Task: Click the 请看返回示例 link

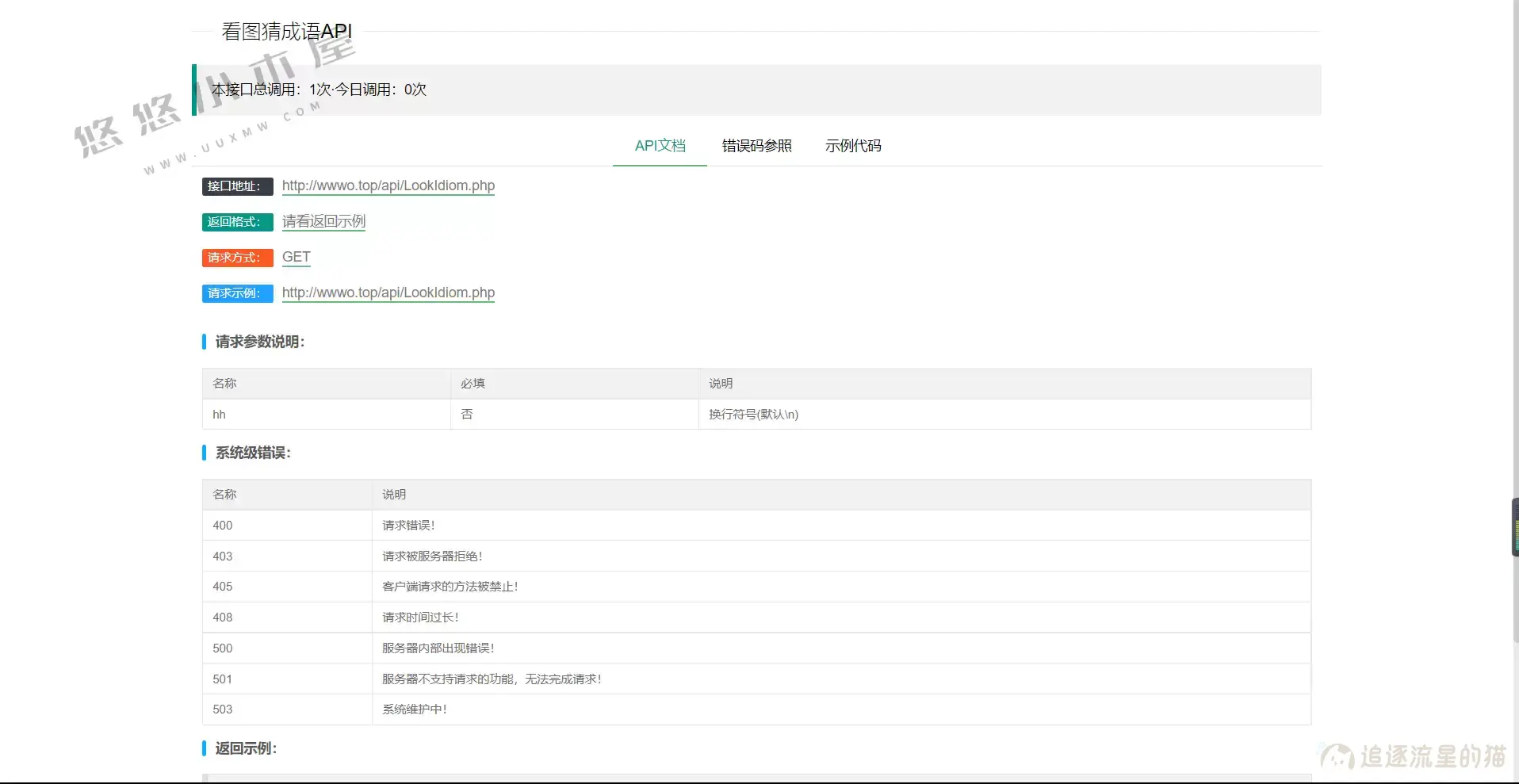Action: 323,221
